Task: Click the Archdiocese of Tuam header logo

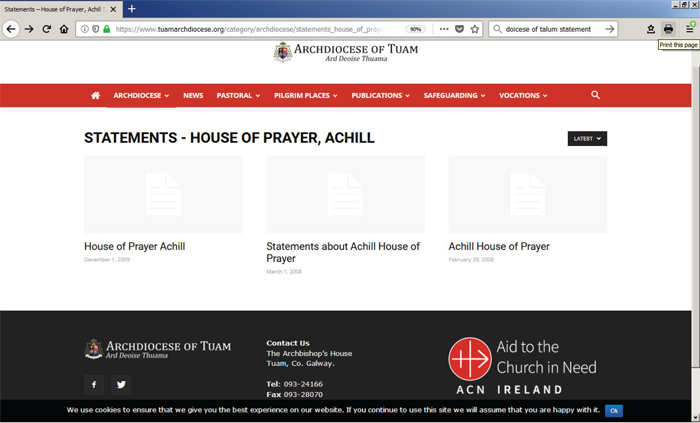Action: 346,53
